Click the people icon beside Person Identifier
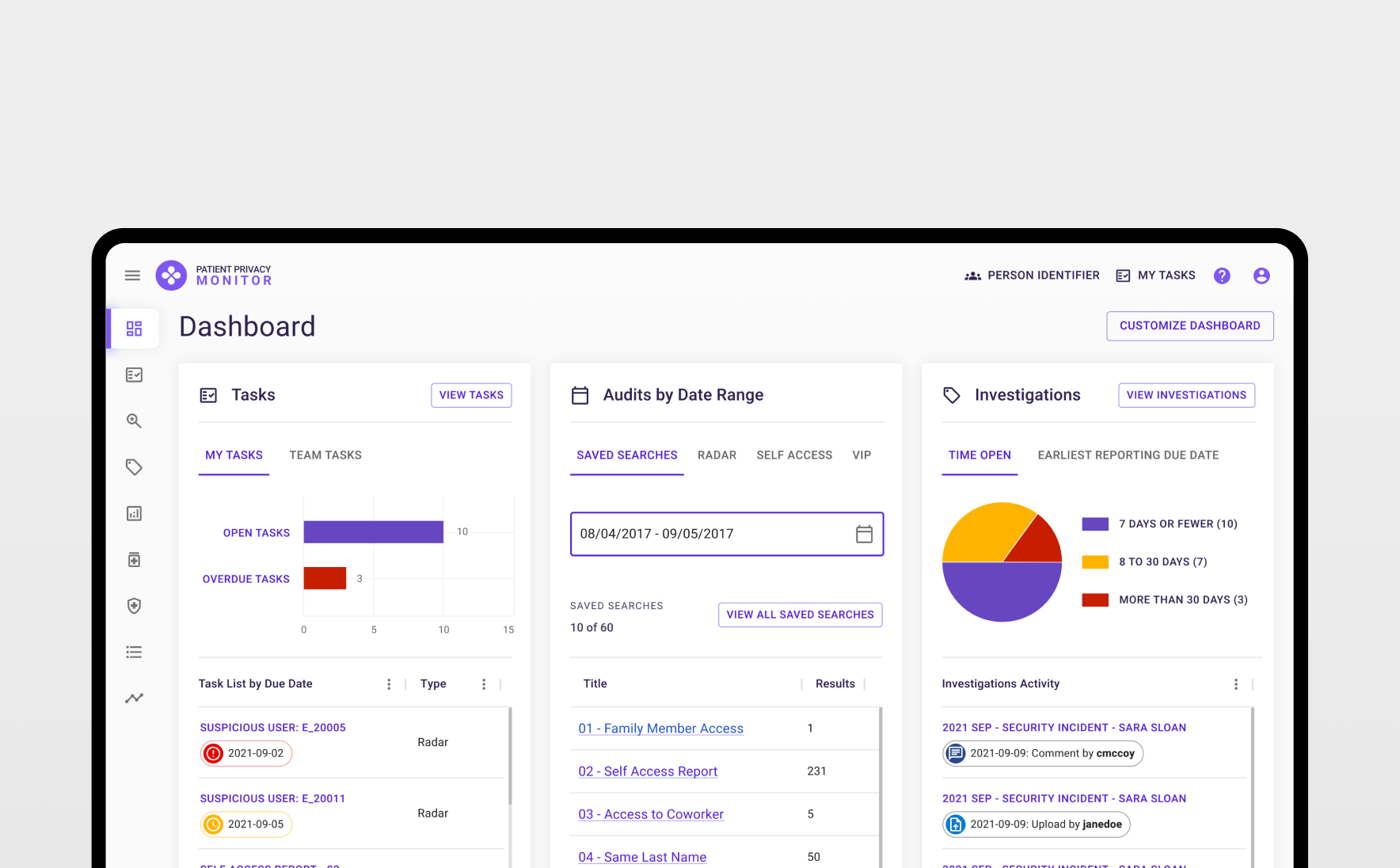The height and width of the screenshot is (868, 1400). tap(972, 276)
